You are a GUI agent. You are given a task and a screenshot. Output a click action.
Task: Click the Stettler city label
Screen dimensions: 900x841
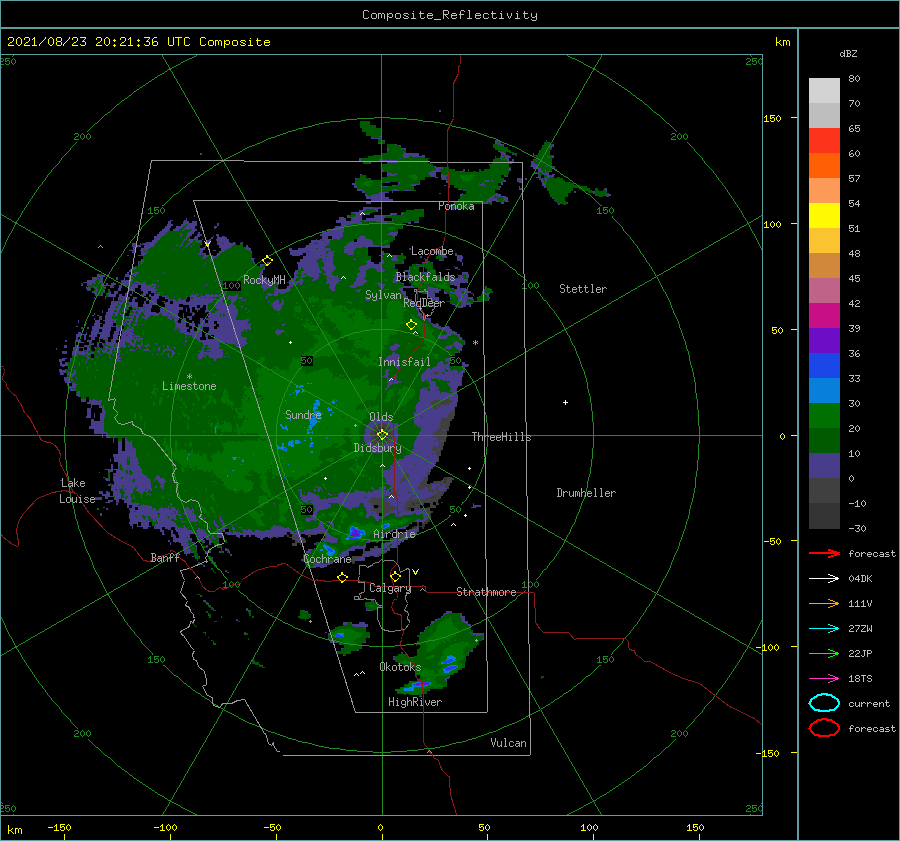(x=583, y=289)
